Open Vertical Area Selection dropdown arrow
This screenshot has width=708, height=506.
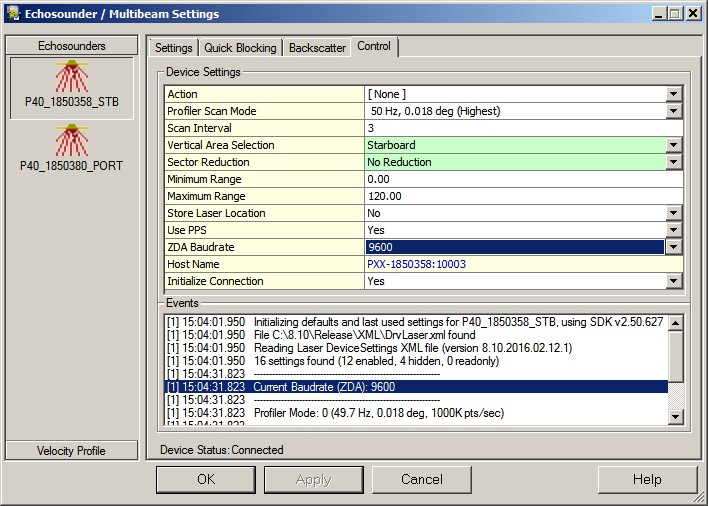click(674, 145)
